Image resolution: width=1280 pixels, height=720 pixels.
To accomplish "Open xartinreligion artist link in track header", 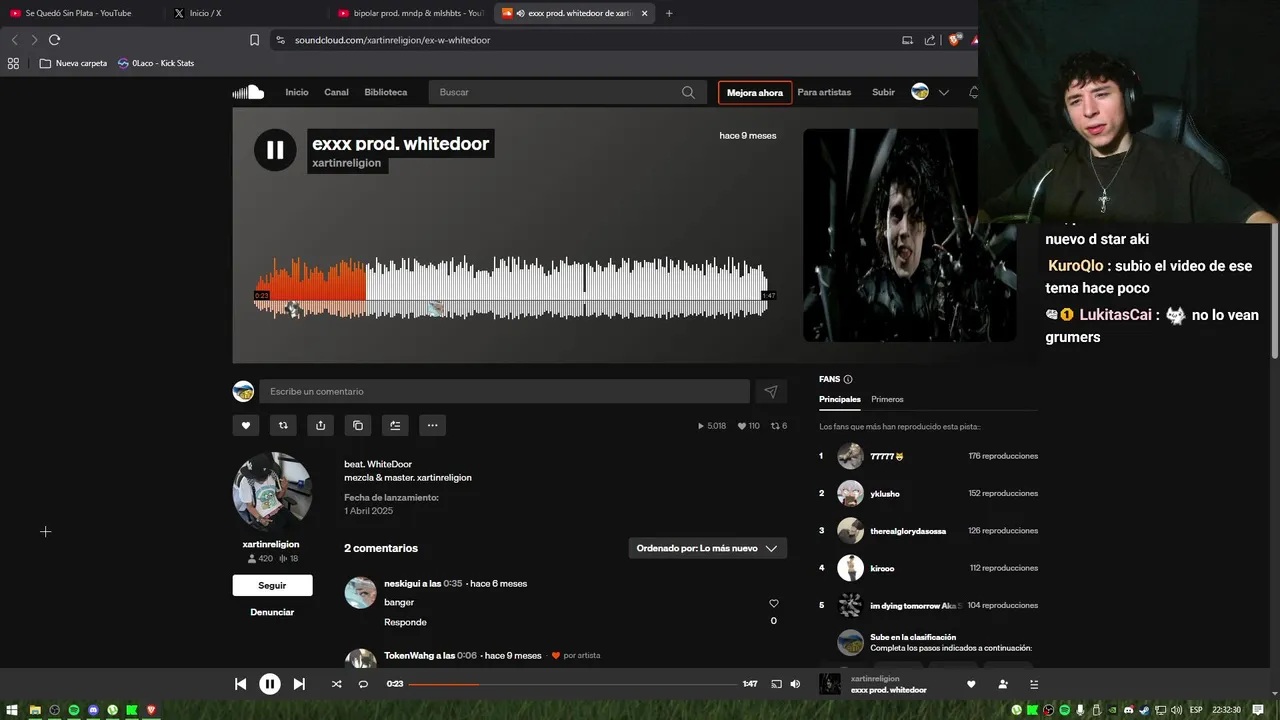I will click(346, 163).
